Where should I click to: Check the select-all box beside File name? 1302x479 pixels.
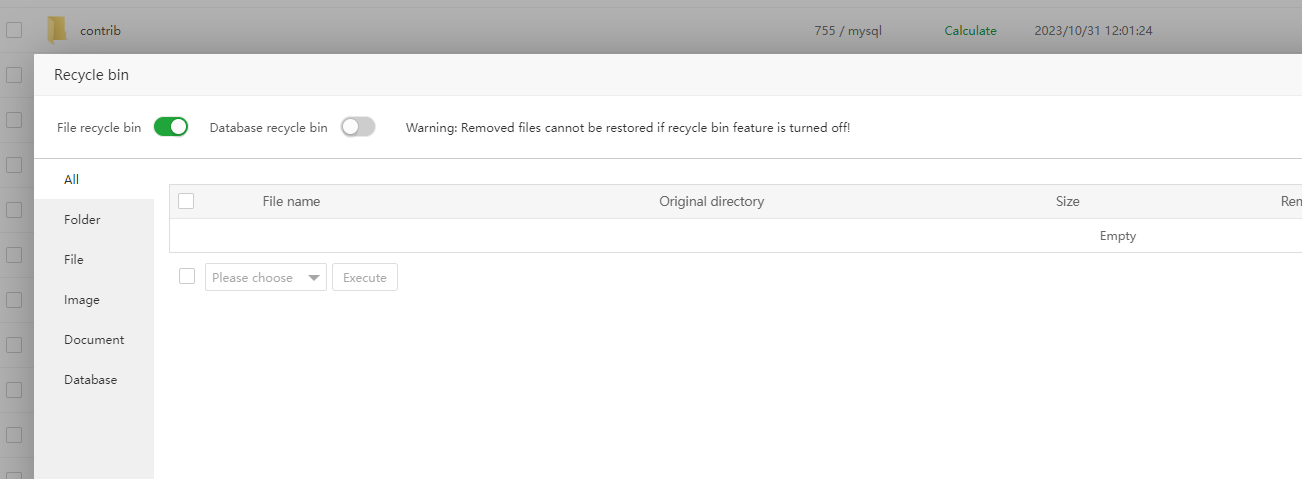point(186,201)
